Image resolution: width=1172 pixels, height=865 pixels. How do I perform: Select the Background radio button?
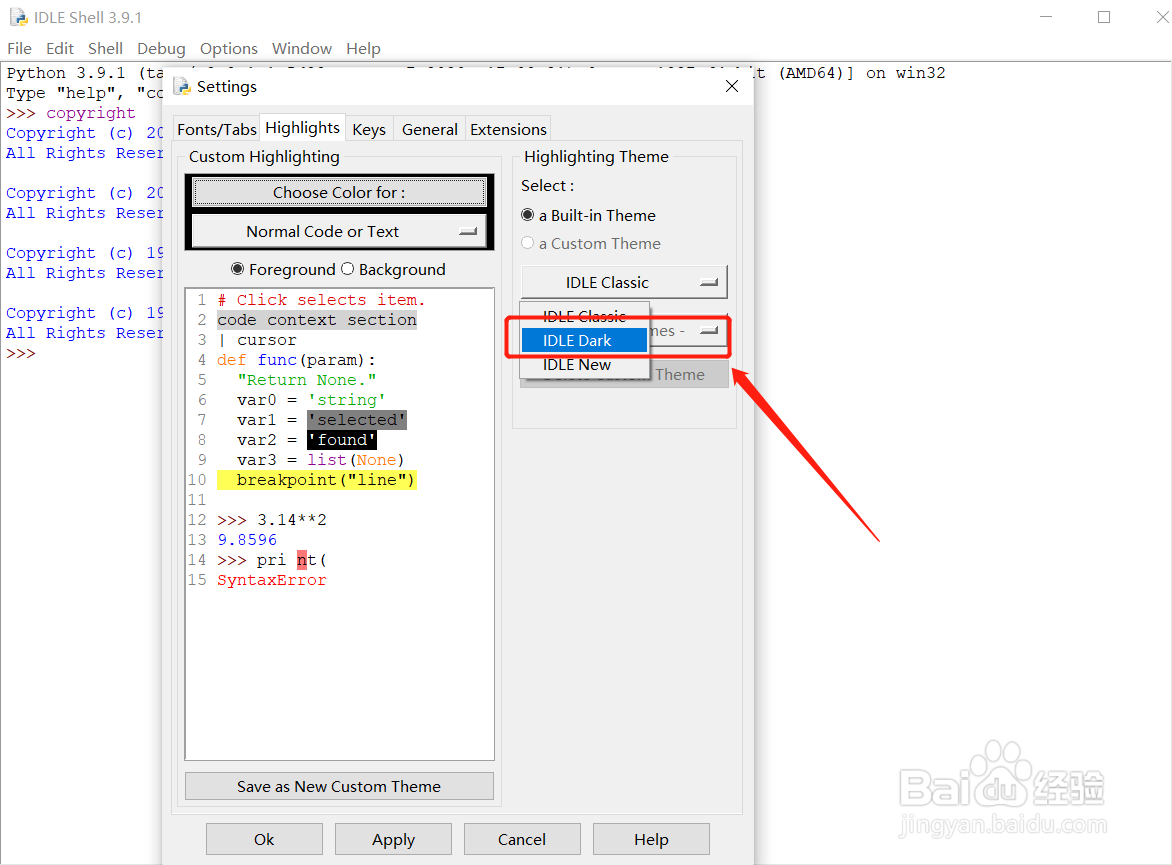pyautogui.click(x=348, y=268)
